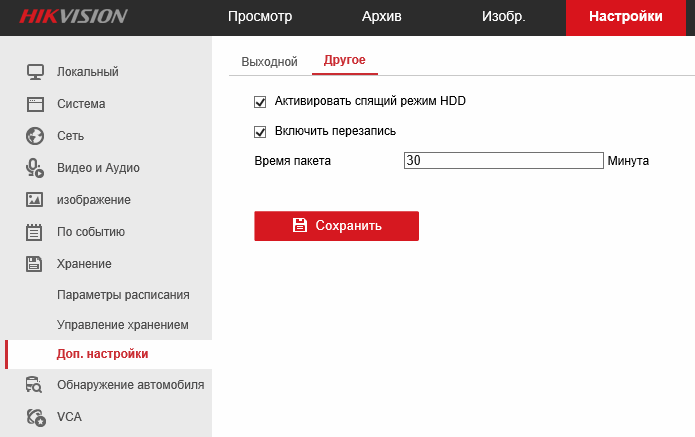Open Обнаружение автомобиля section
Viewport: 695px width, 437px height.
click(x=131, y=385)
